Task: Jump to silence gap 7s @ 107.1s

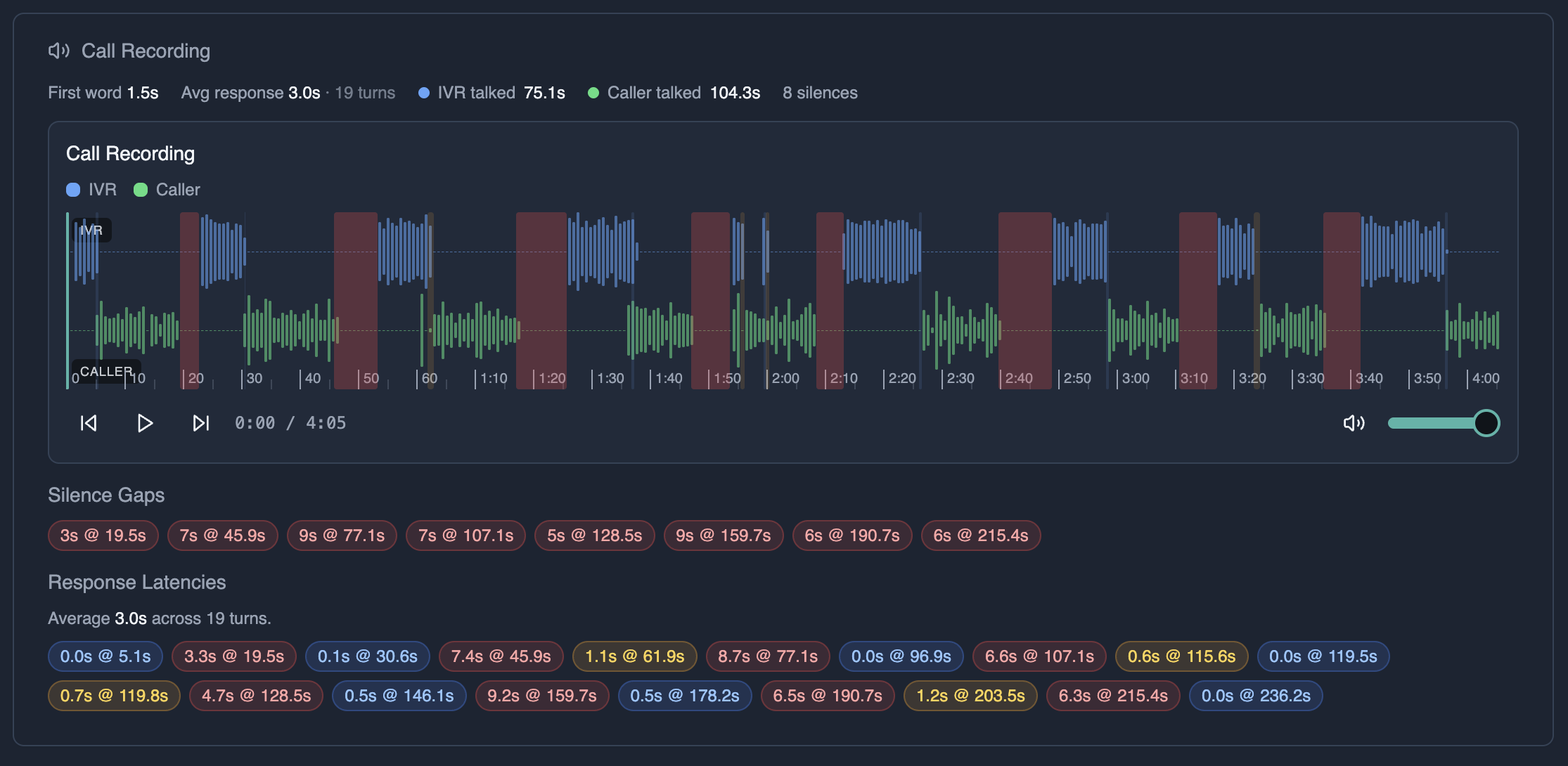Action: pyautogui.click(x=465, y=535)
